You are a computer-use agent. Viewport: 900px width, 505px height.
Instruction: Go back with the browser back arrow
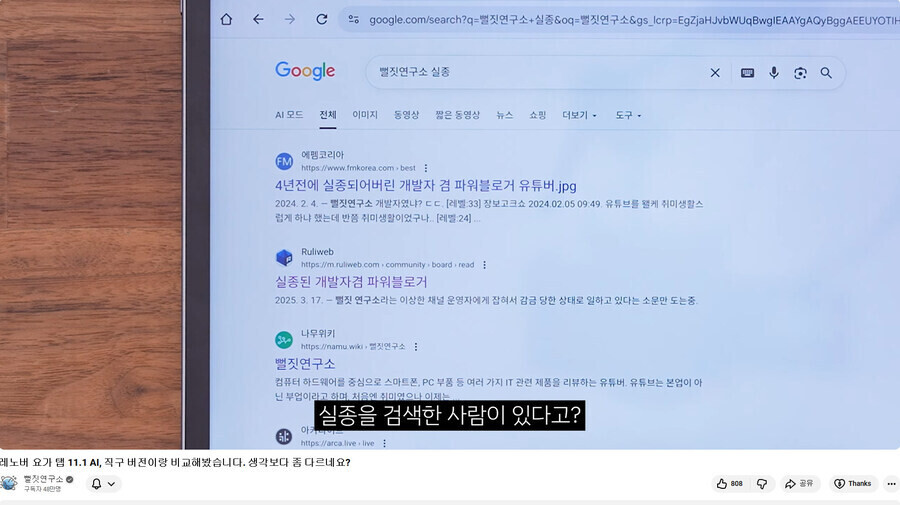tap(258, 20)
